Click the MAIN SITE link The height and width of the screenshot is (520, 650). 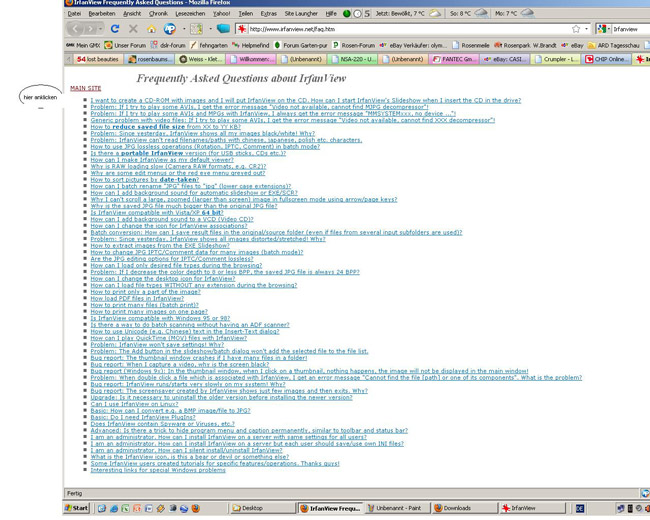[85, 88]
